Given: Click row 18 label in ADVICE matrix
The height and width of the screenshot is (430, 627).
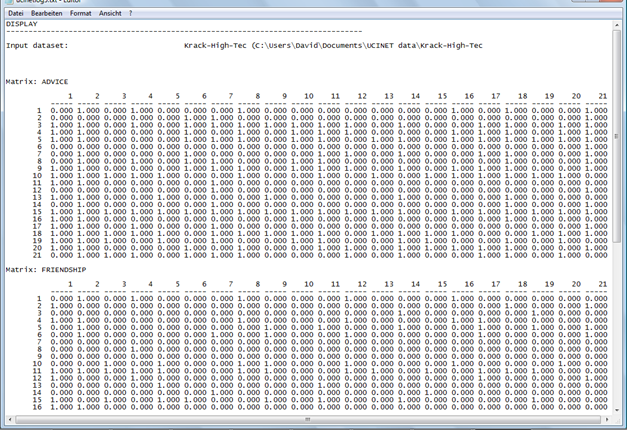Looking at the screenshot, I should pyautogui.click(x=37, y=234).
